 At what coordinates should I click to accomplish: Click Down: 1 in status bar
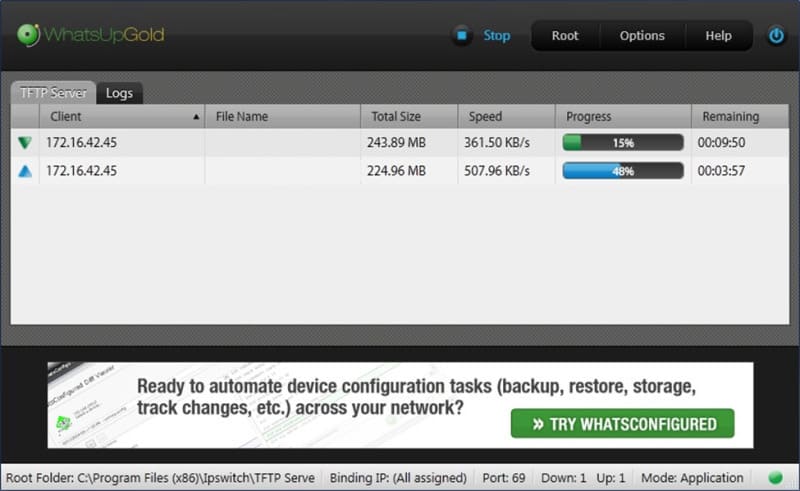point(563,478)
